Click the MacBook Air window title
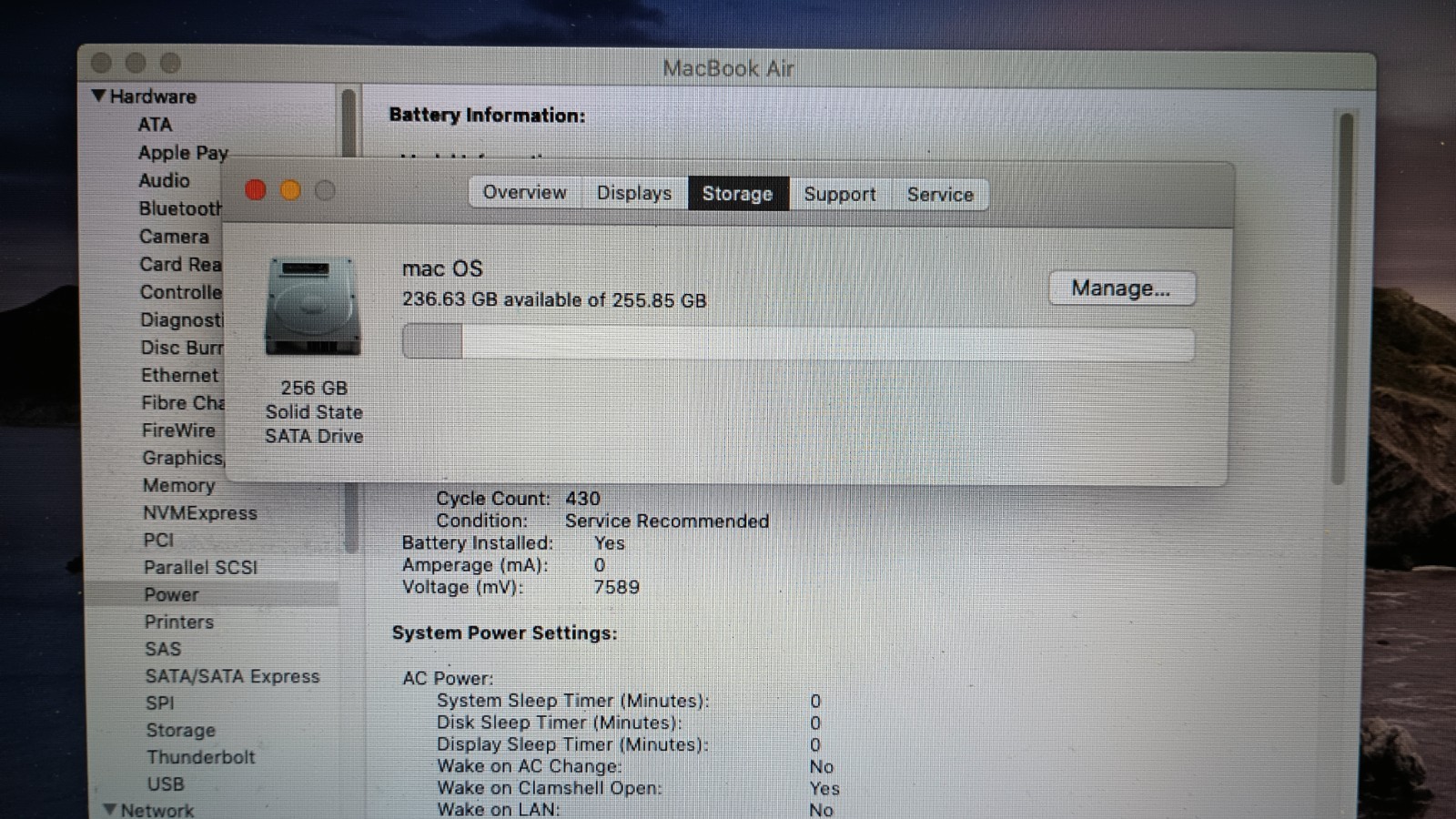This screenshot has height=819, width=1456. click(x=728, y=68)
